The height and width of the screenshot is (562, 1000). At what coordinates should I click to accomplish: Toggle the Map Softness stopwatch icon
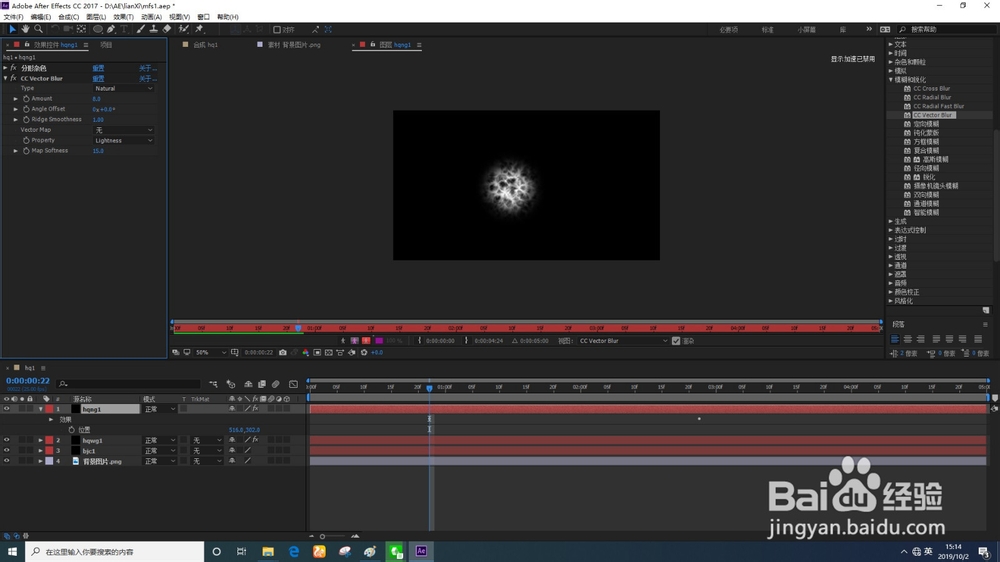click(x=26, y=151)
